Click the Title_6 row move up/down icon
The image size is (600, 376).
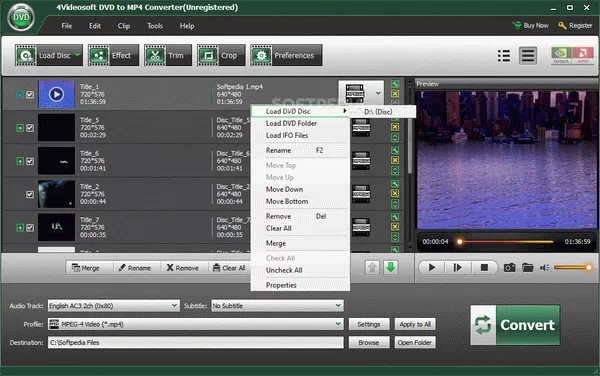[395, 171]
